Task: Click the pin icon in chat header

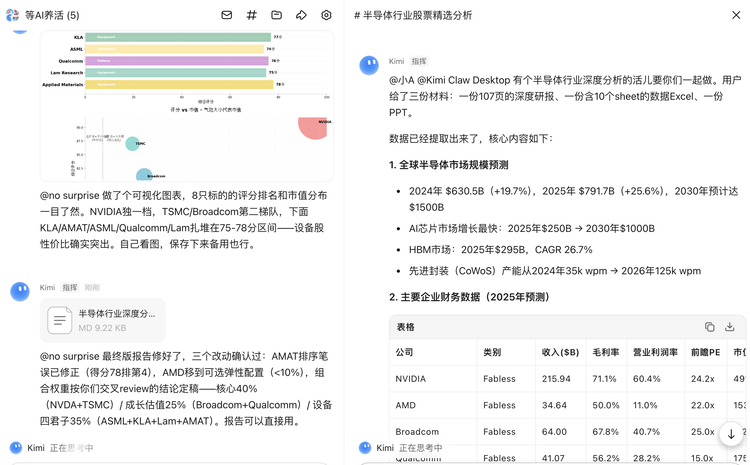Action: [x=302, y=15]
